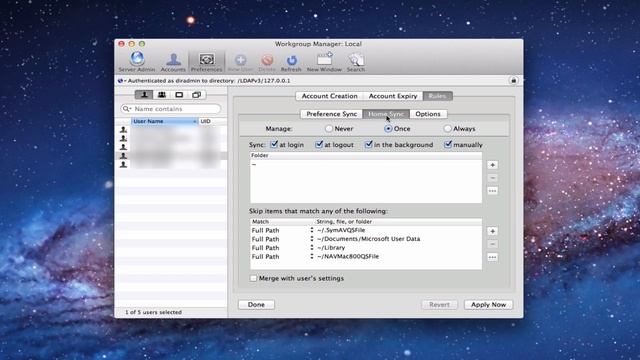Show the Computers list tab

(179, 95)
